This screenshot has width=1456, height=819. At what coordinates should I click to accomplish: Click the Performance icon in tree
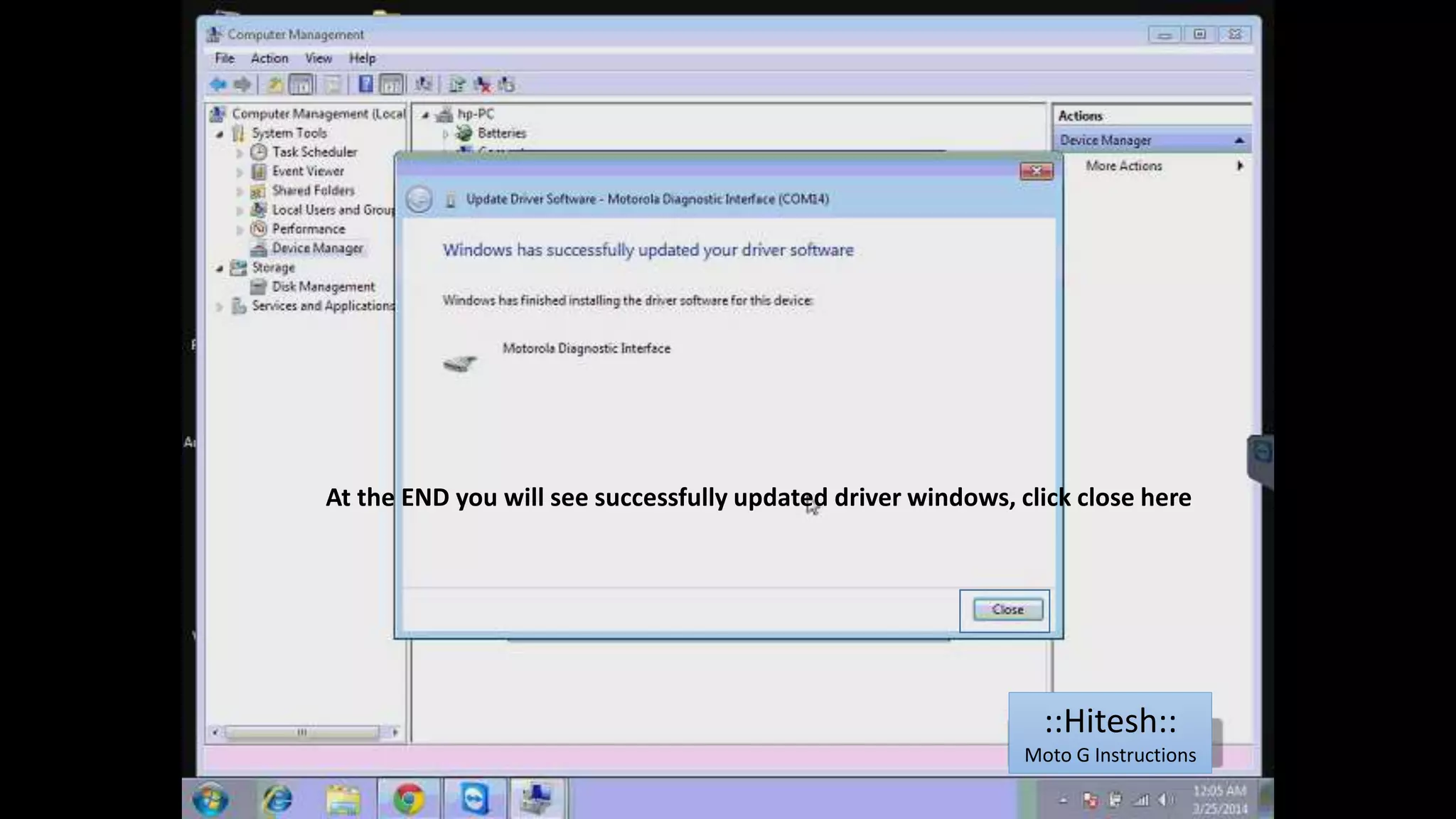pyautogui.click(x=259, y=229)
